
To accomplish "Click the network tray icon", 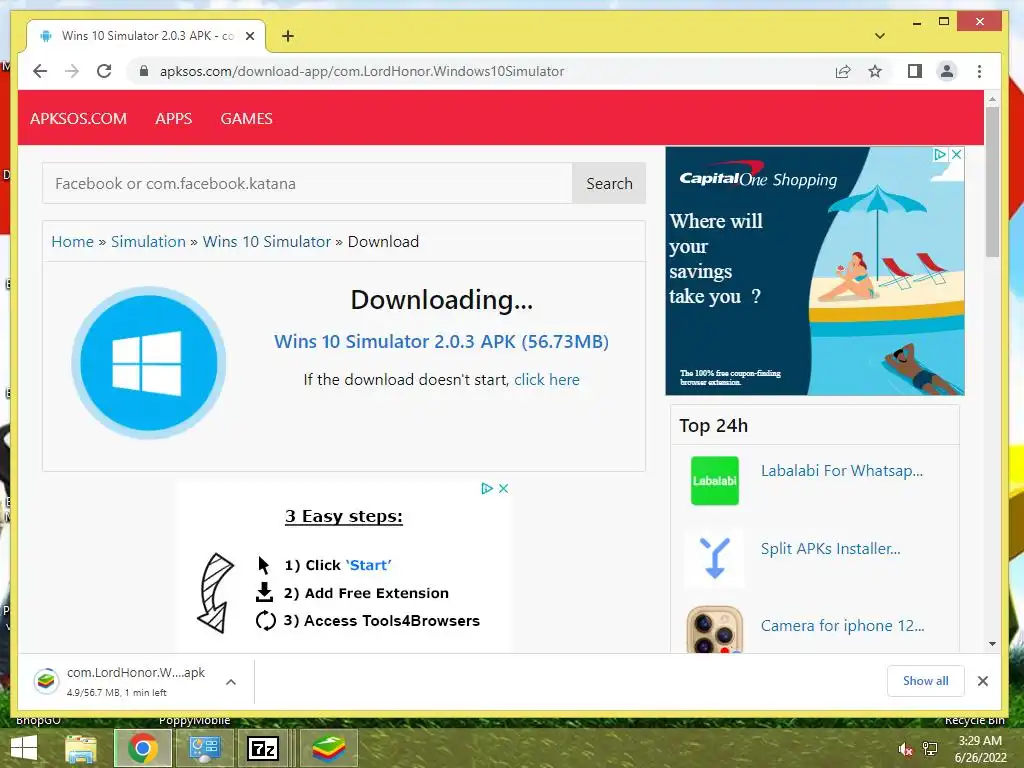I will coord(930,749).
